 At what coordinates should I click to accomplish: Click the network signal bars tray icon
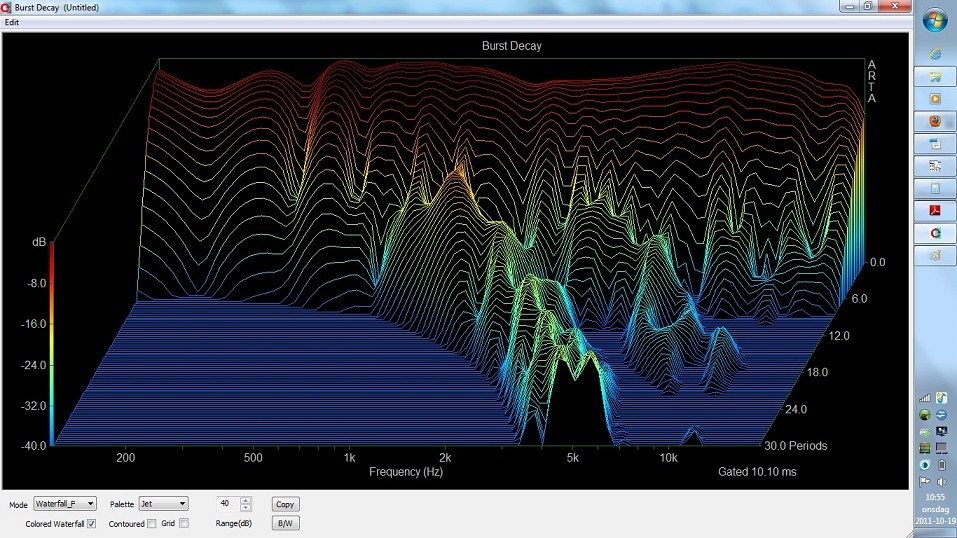[925, 398]
